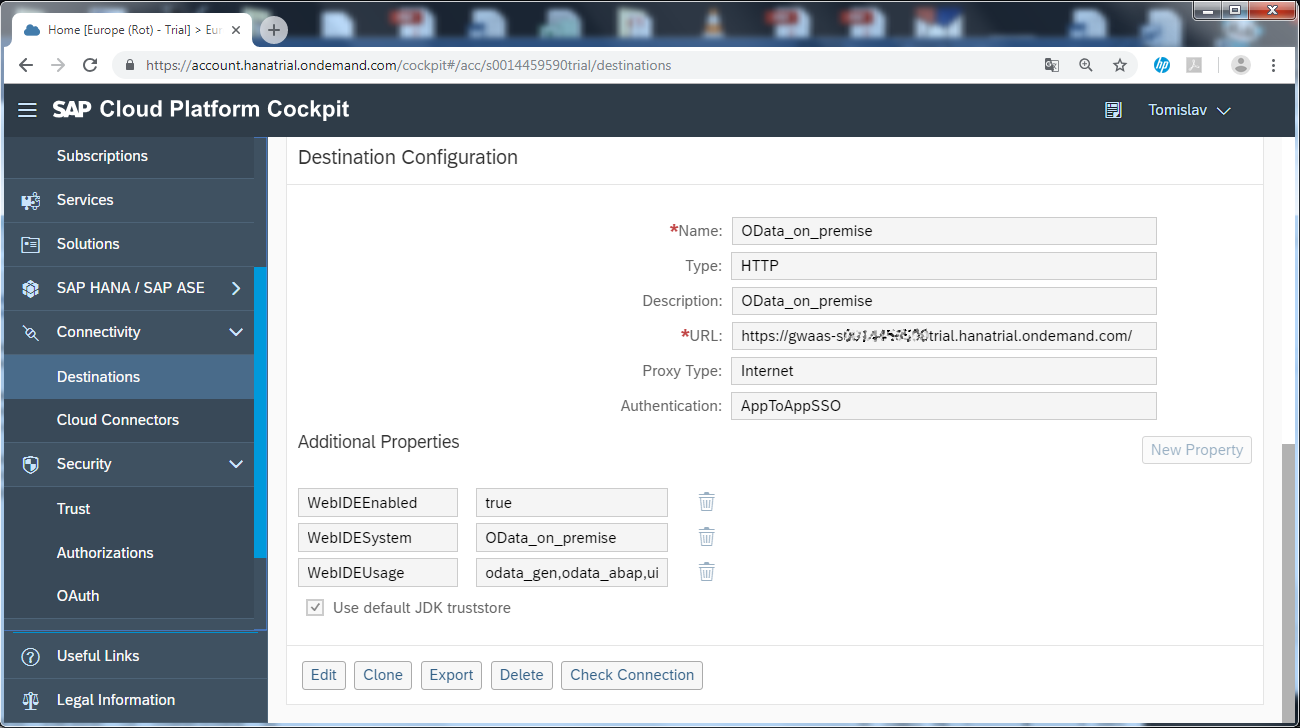Open the Tomislav user dropdown
Viewport: 1300px width, 728px height.
(1189, 110)
